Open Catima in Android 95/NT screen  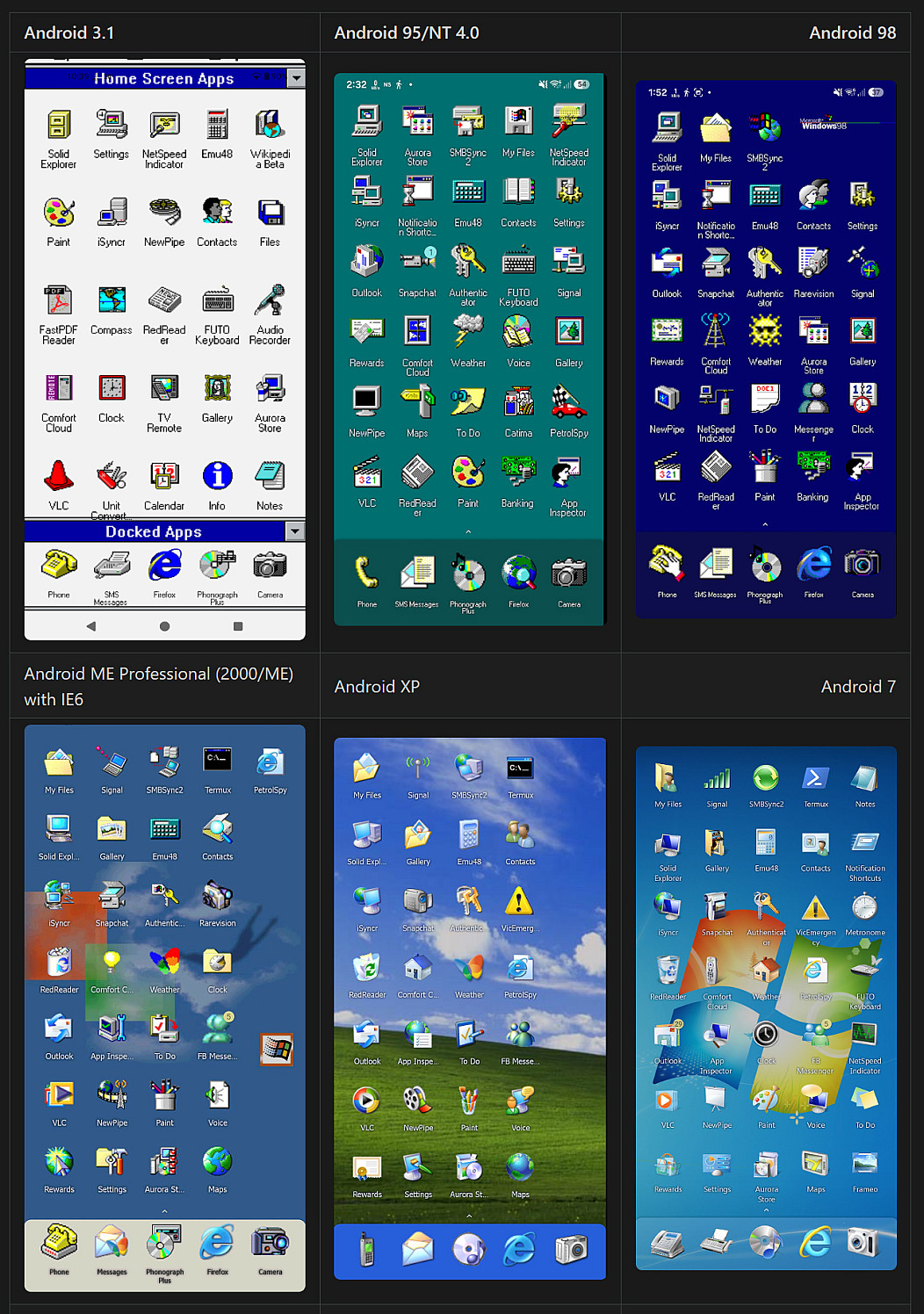click(x=518, y=402)
